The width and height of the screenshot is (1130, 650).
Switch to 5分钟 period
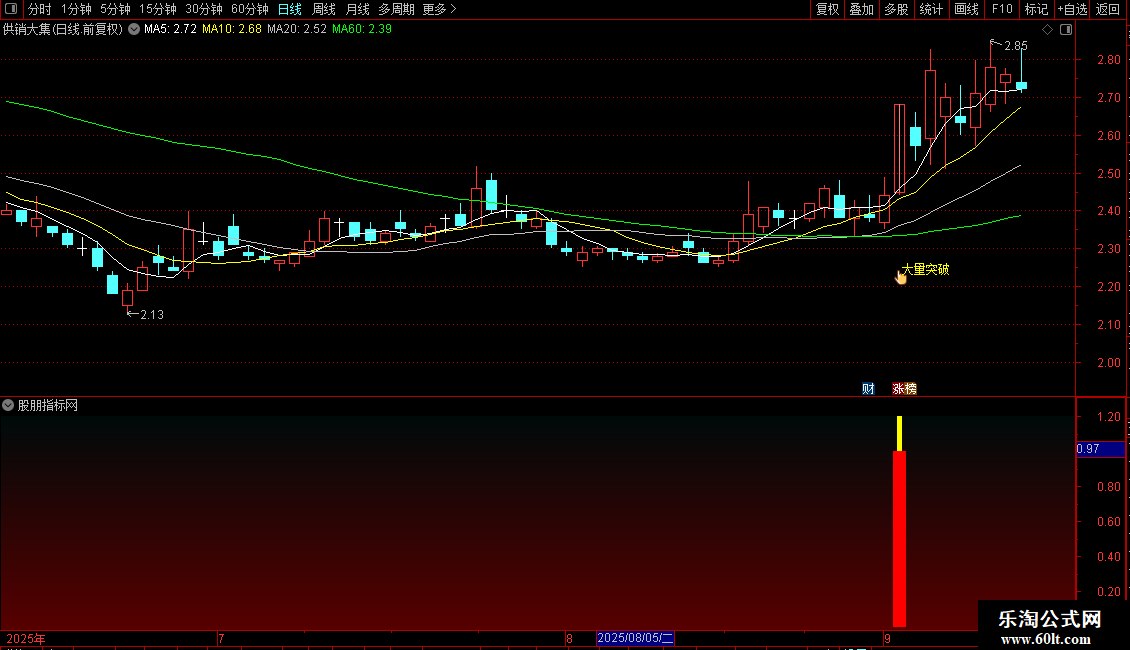115,9
